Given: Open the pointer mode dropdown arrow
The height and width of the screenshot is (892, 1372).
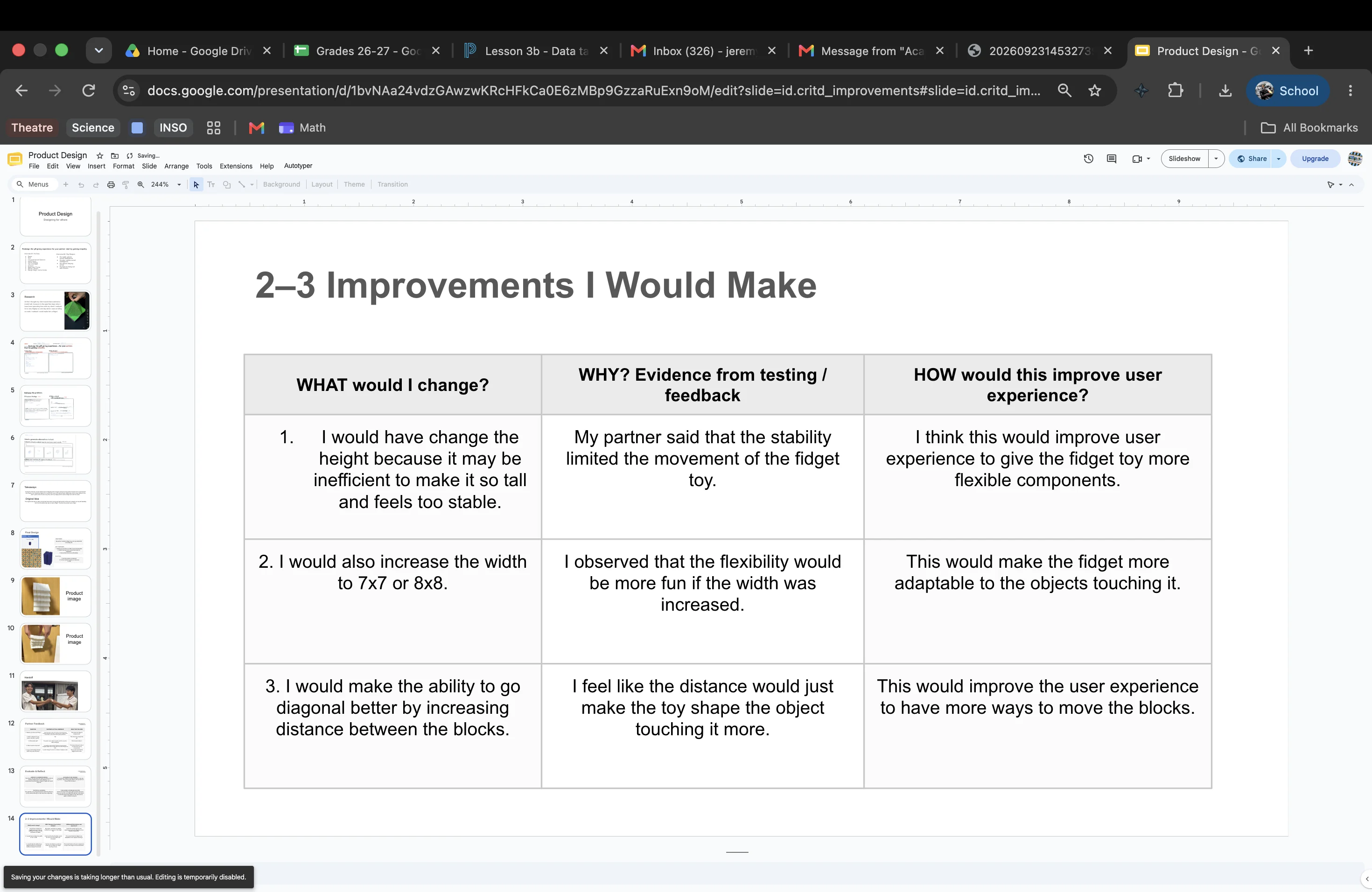Looking at the screenshot, I should coord(1340,184).
